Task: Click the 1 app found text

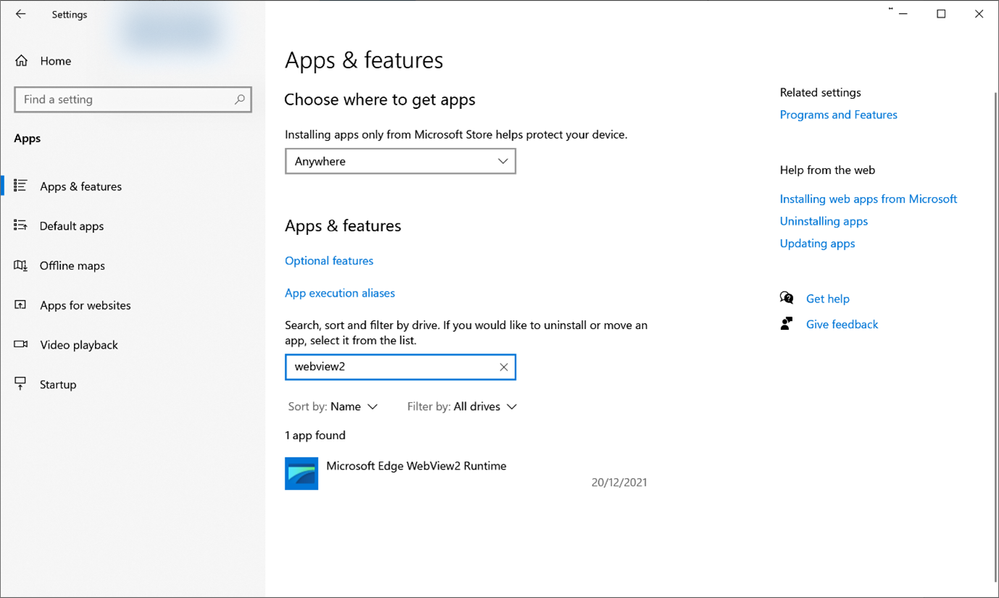Action: (315, 435)
